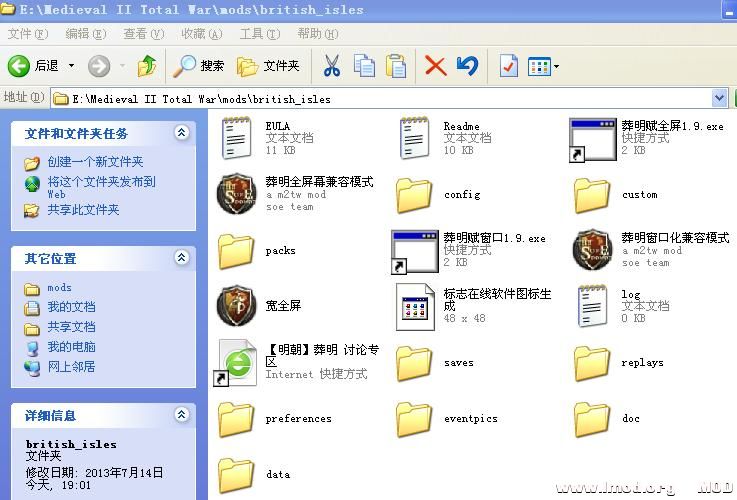Viewport: 737px width, 500px height.
Task: Click the Paste clipboard icon
Action: point(396,66)
